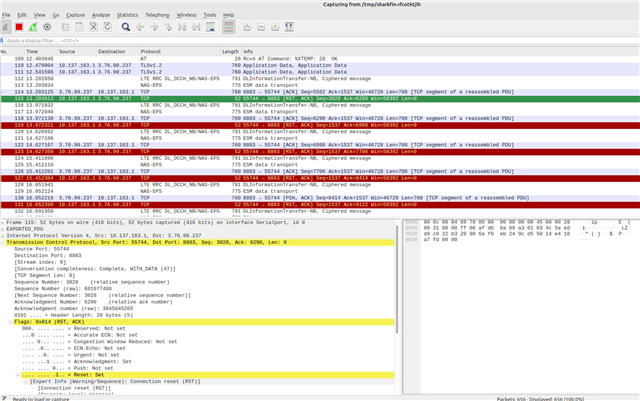
Task: Select packet 130 with PSH, ACK flags
Action: (320, 198)
